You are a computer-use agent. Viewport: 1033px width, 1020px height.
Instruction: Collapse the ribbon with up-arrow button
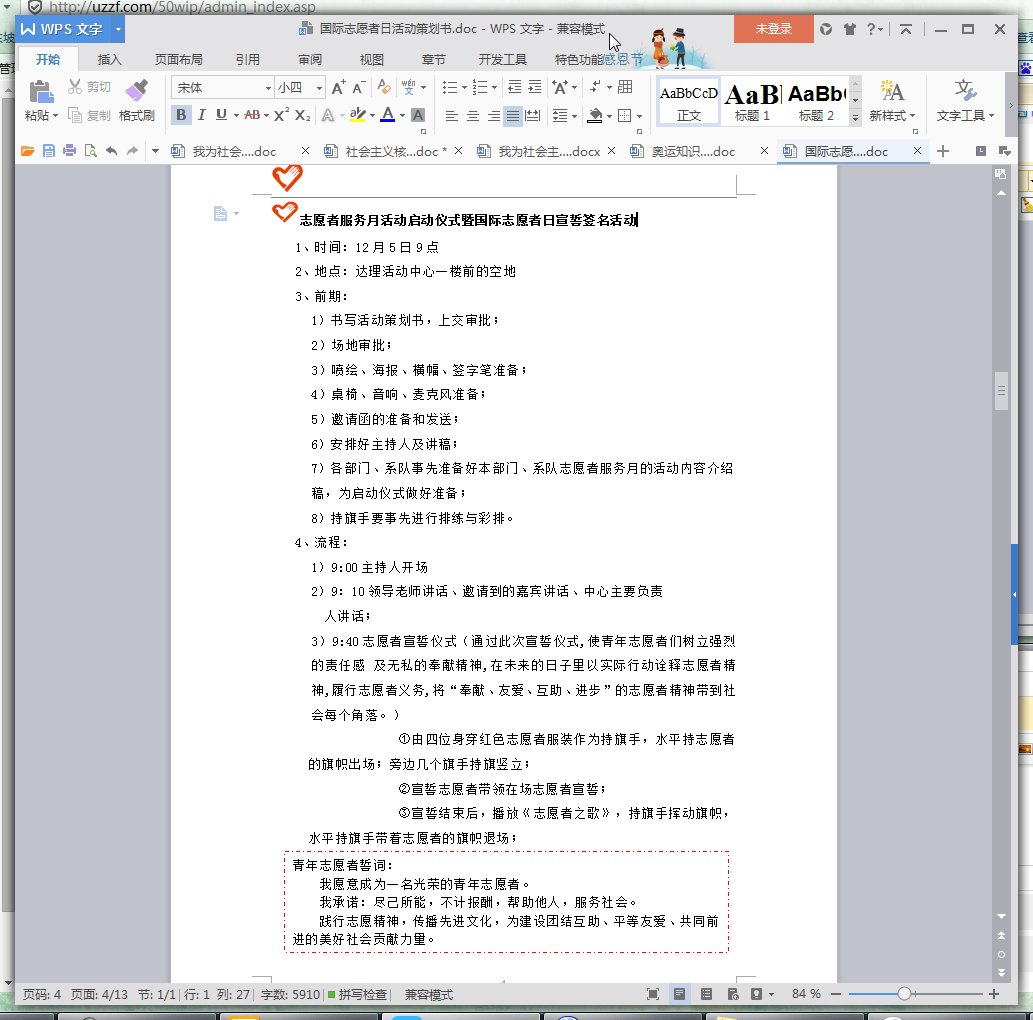[906, 29]
